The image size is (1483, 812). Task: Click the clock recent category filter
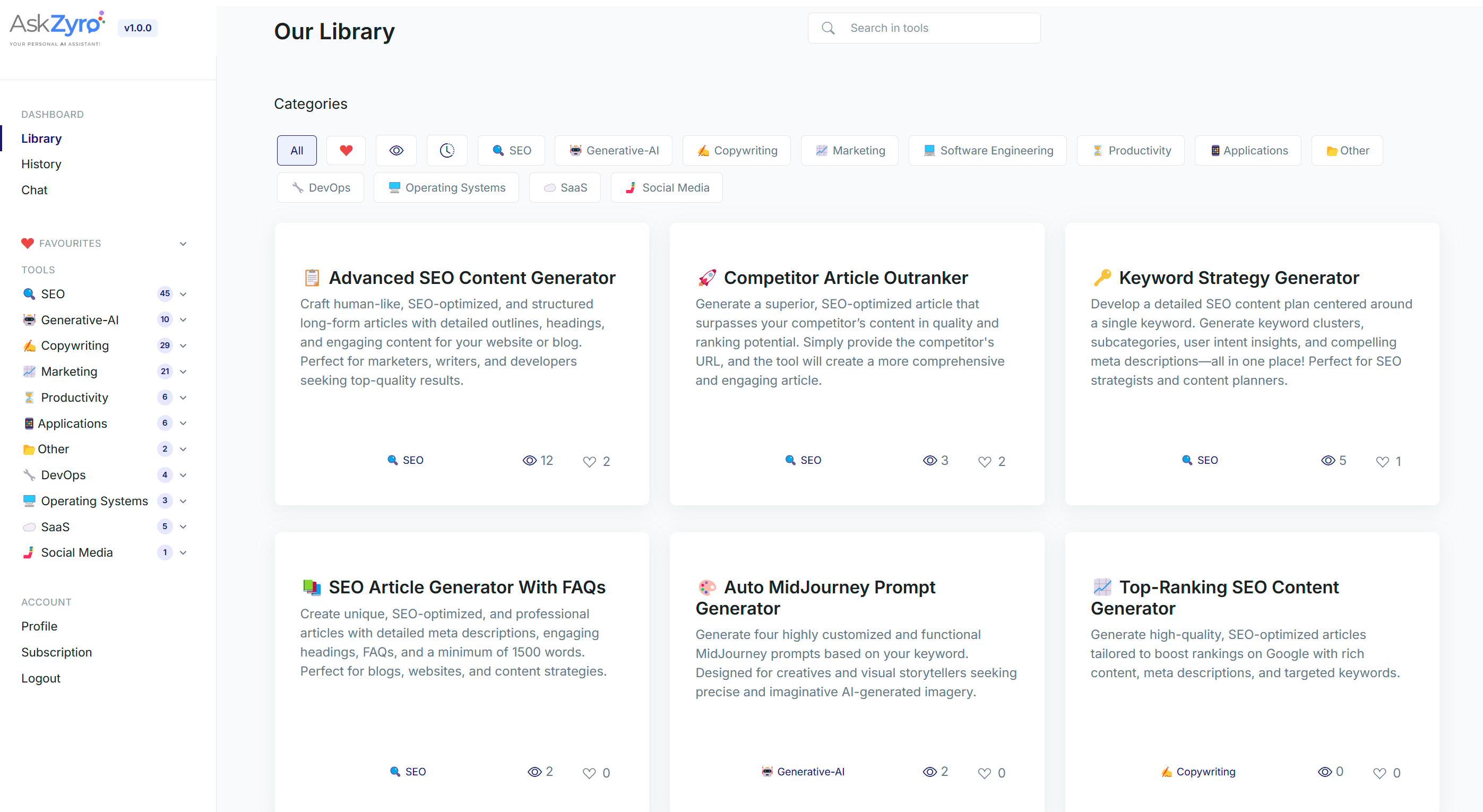tap(447, 150)
